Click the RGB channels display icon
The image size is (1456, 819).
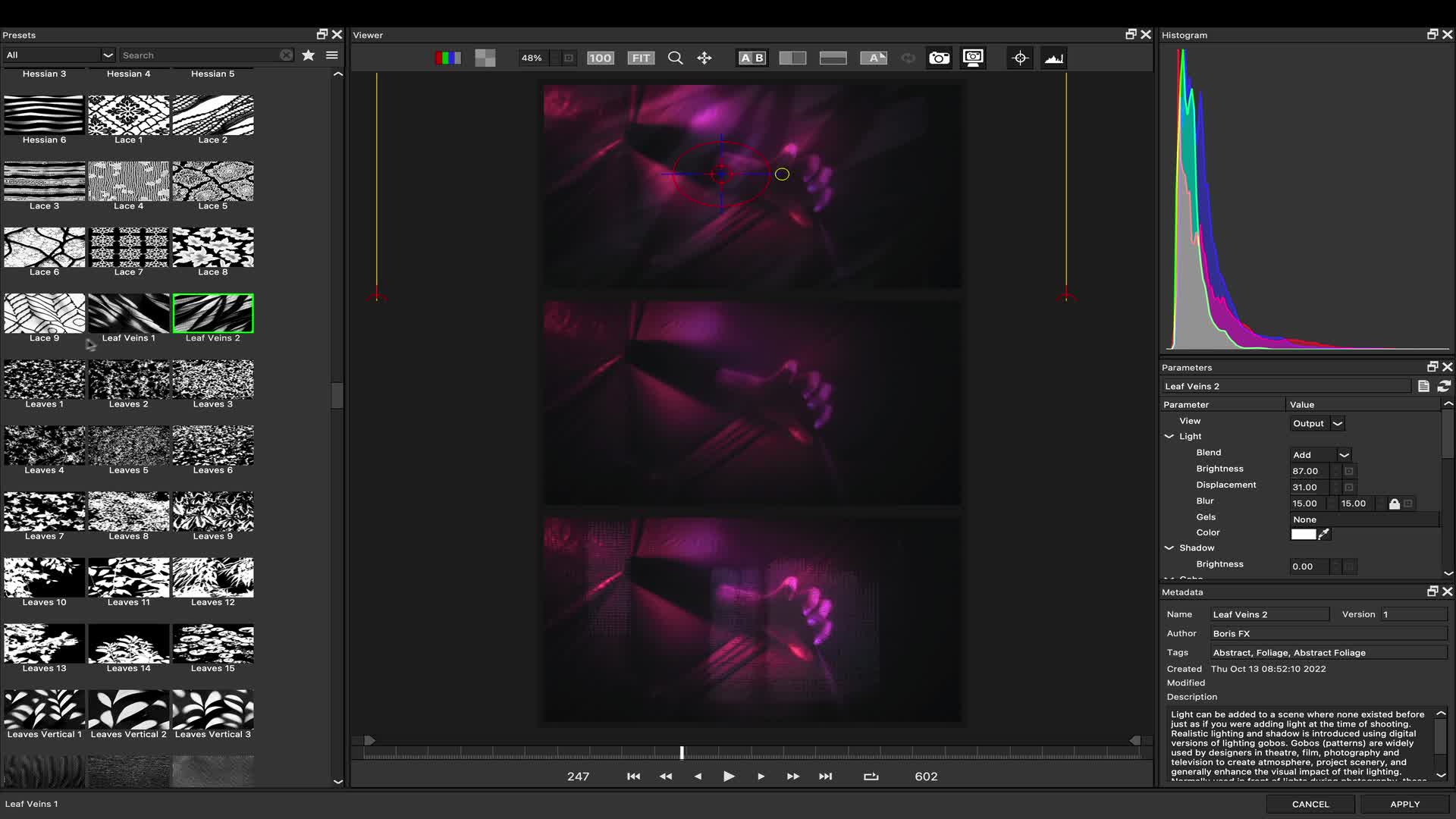click(x=447, y=58)
